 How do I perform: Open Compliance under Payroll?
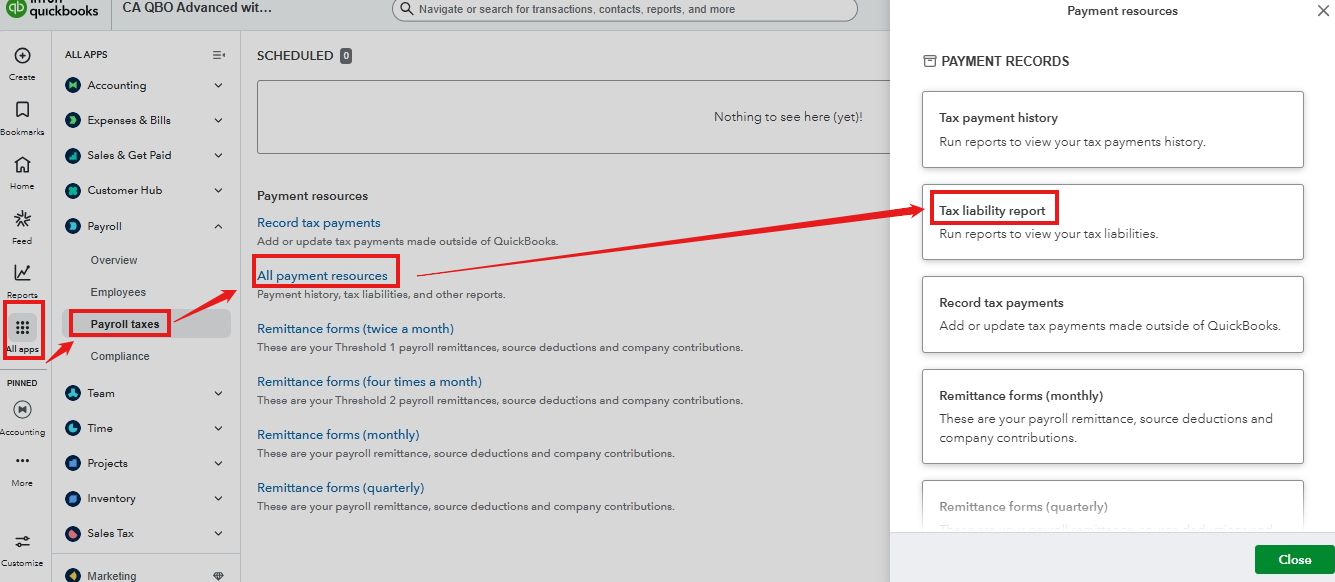click(120, 356)
